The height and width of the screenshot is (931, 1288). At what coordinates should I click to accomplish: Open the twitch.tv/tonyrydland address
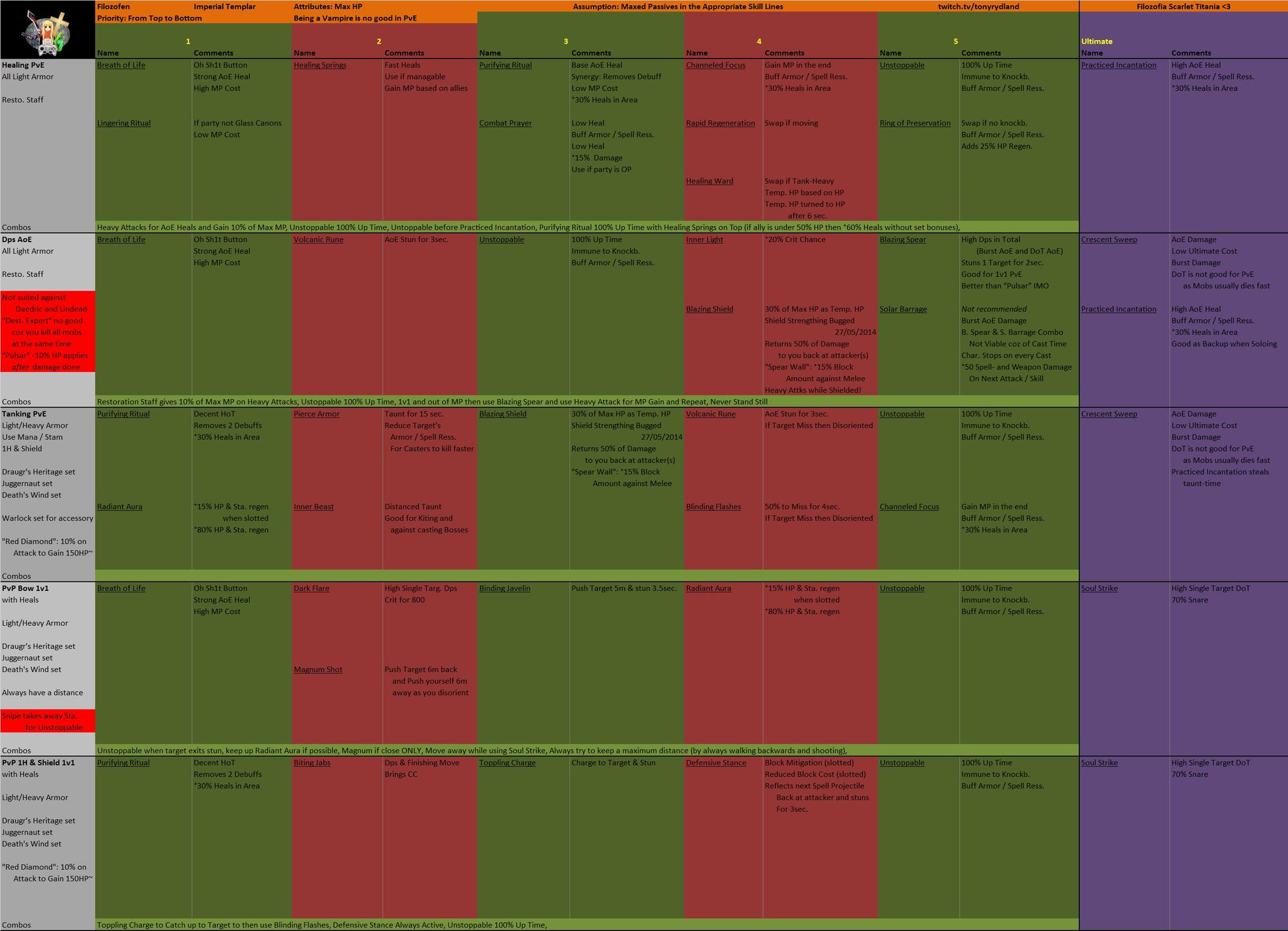pos(978,6)
